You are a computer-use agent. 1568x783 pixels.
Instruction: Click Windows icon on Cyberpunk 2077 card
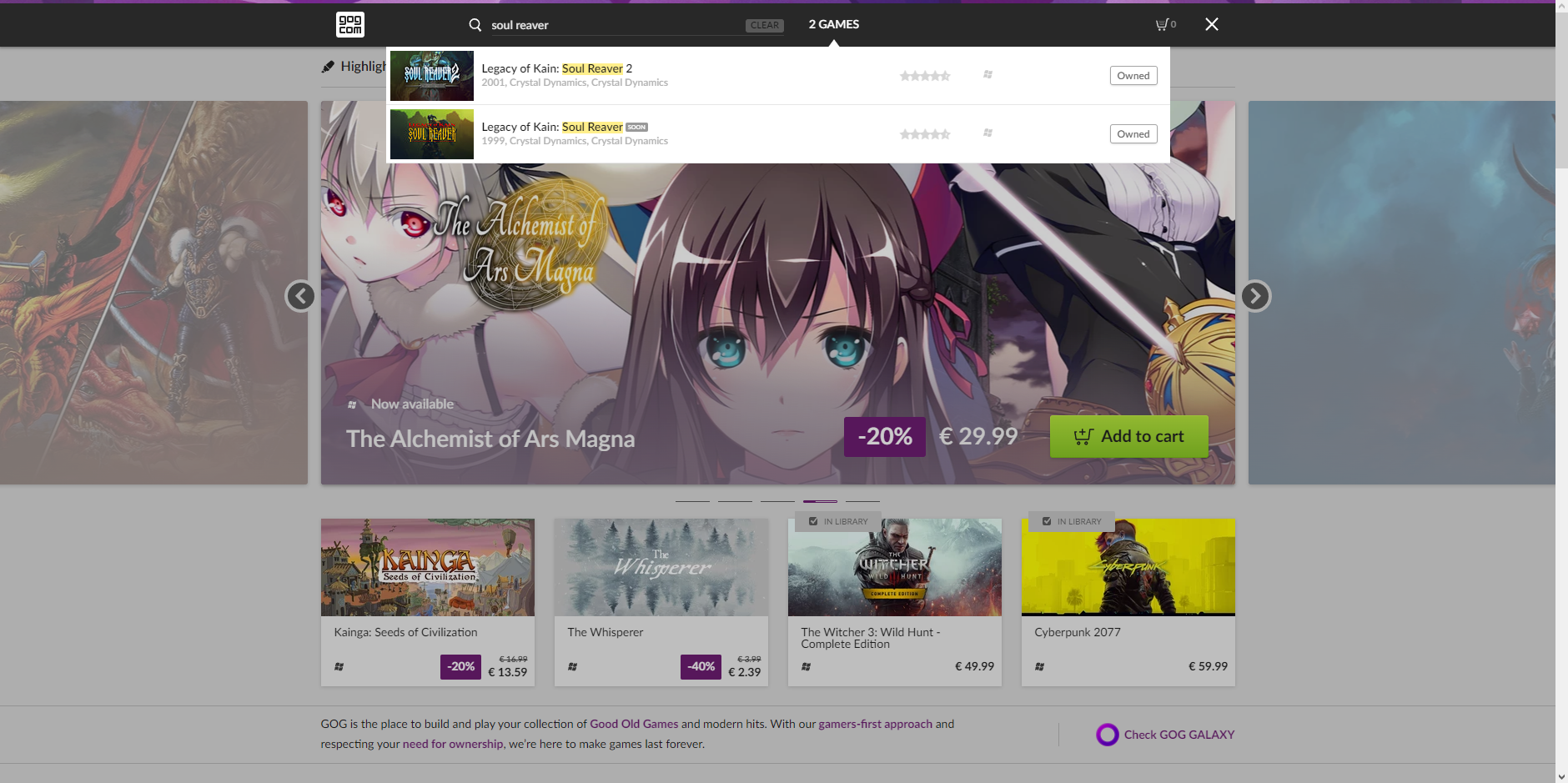coord(1039,666)
